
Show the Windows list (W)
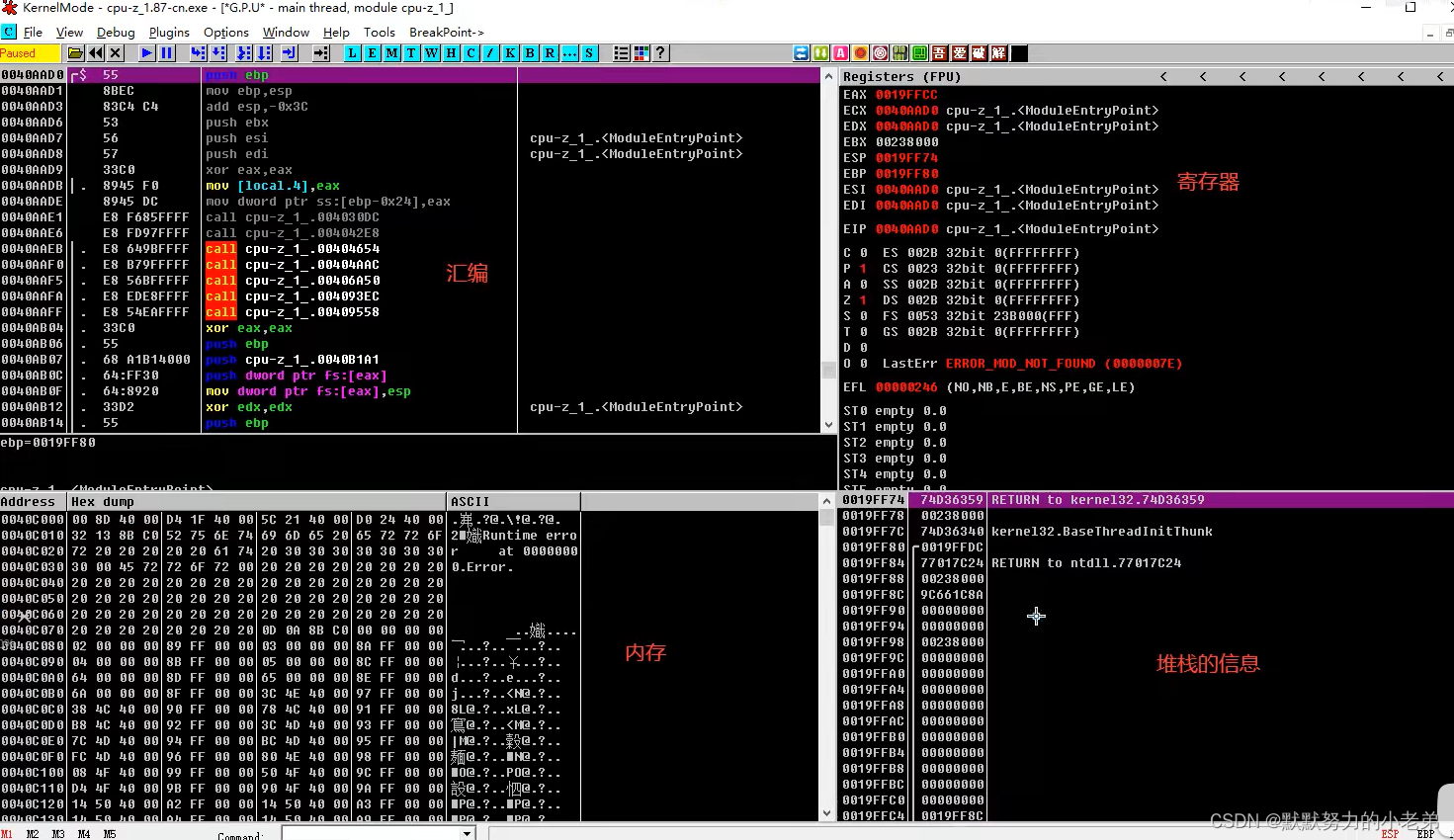432,53
